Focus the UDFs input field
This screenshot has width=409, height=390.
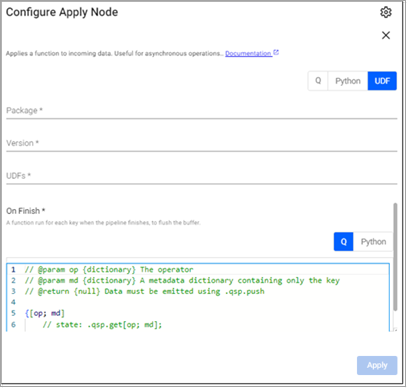tap(202, 176)
